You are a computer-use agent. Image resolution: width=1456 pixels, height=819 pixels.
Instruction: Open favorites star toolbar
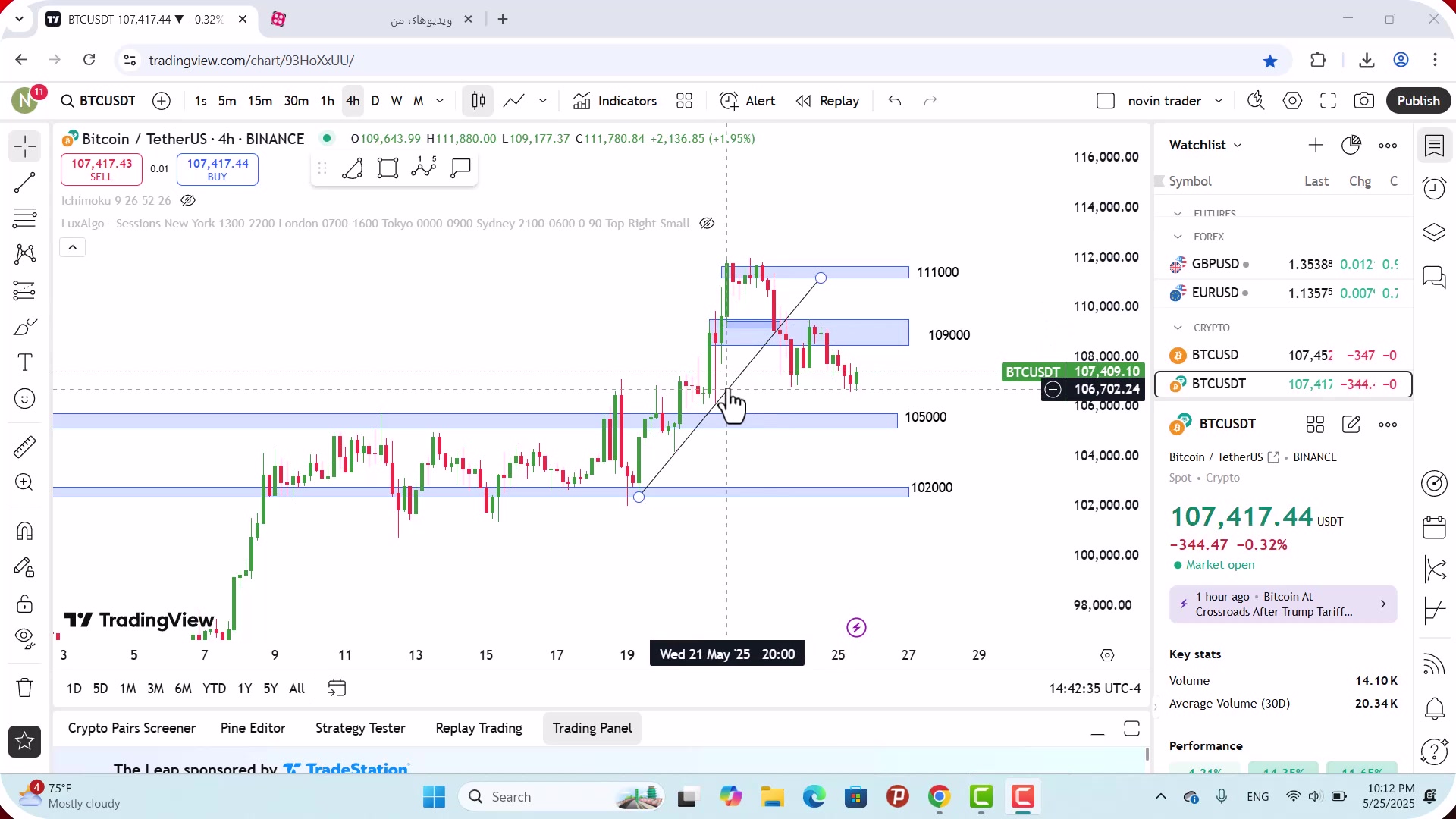point(25,741)
